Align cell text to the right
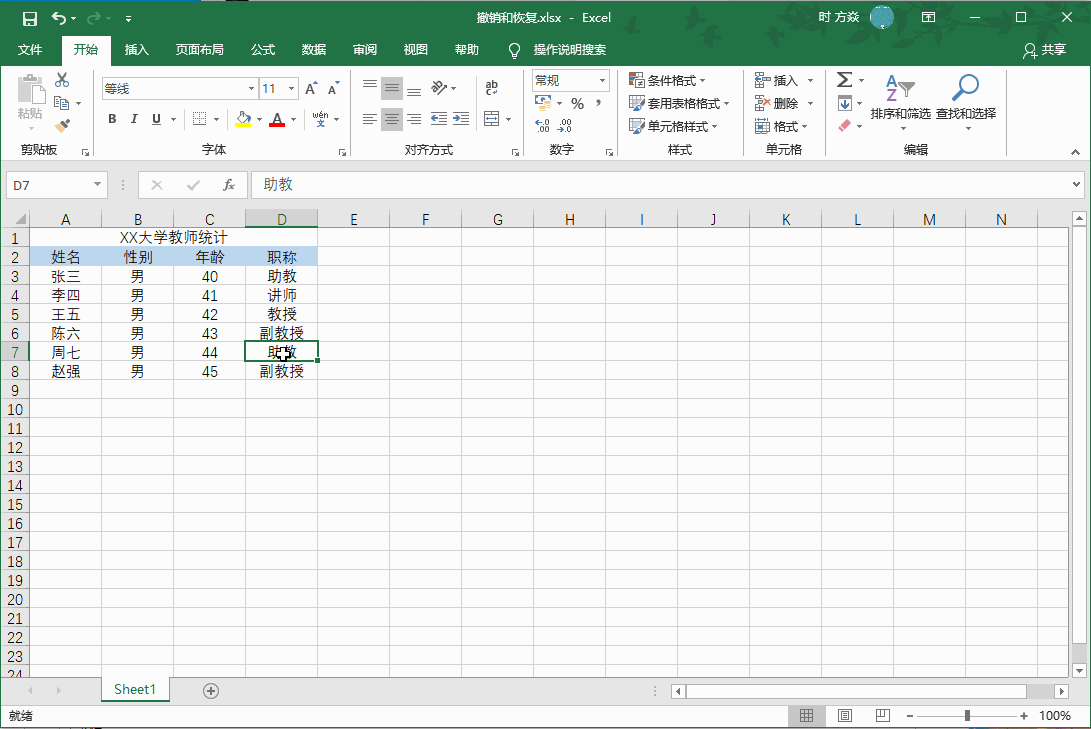The image size is (1091, 729). tap(414, 119)
